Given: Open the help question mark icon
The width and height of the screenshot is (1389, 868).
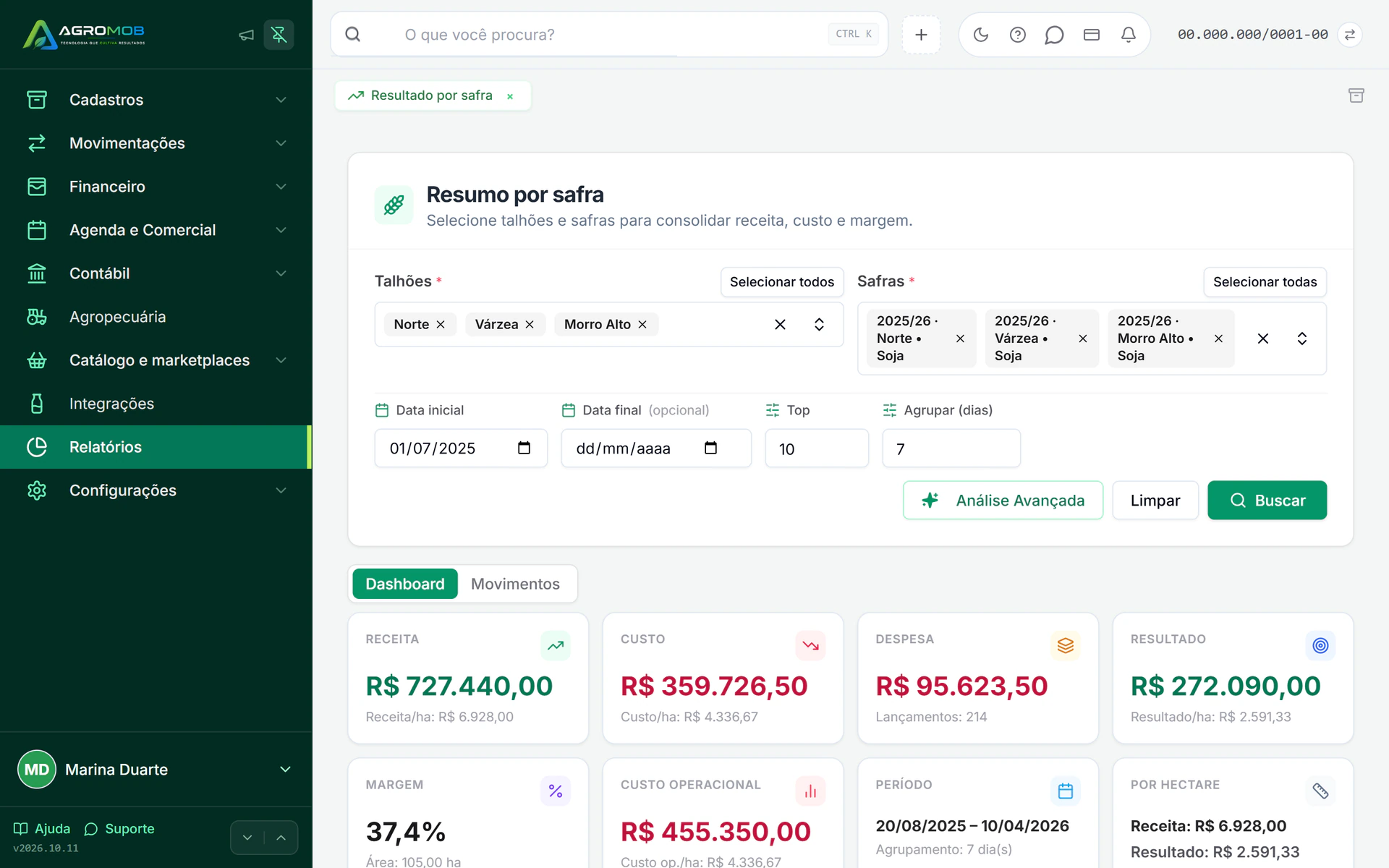Looking at the screenshot, I should [1017, 35].
